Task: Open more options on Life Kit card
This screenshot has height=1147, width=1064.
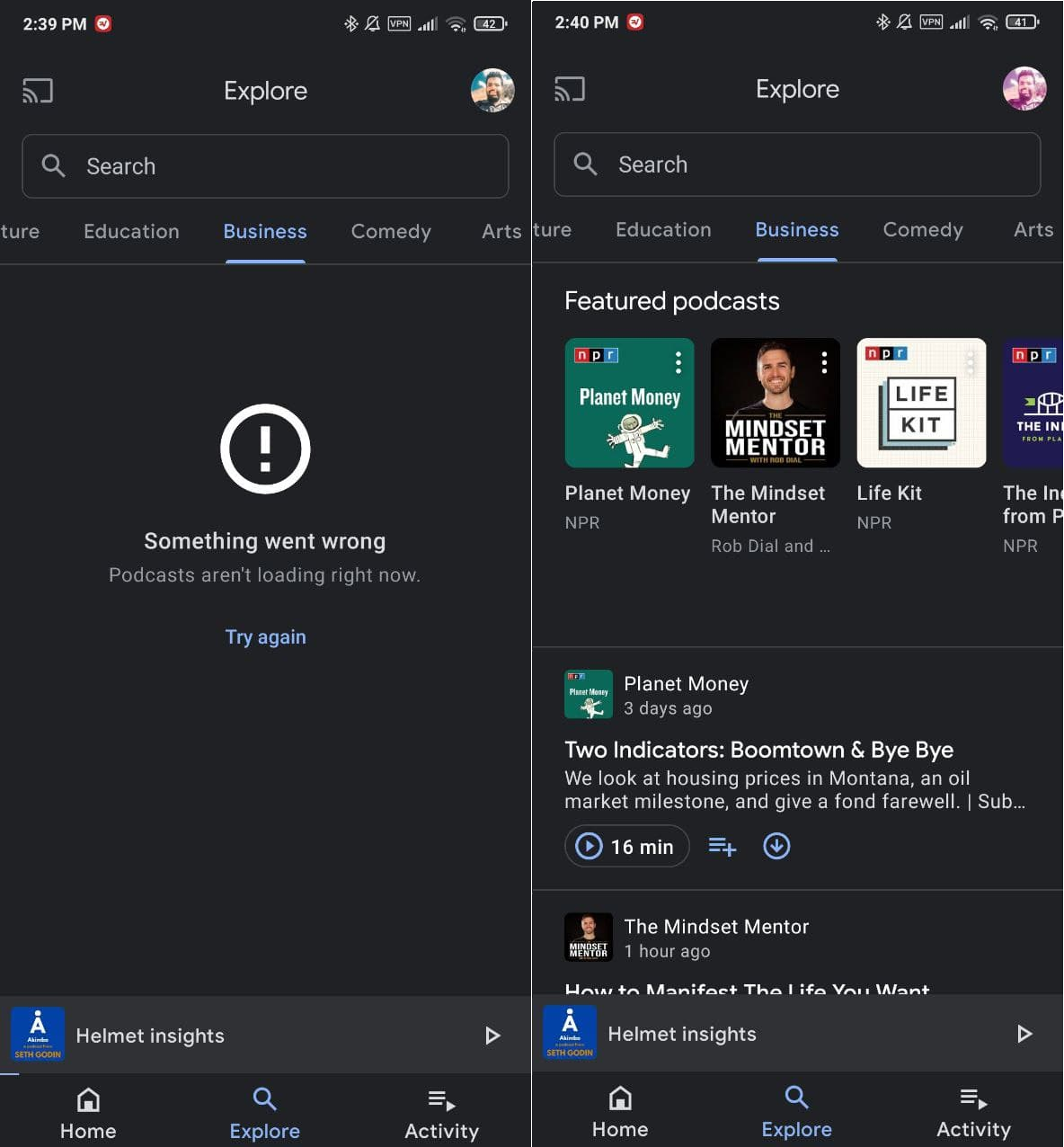Action: 971,362
